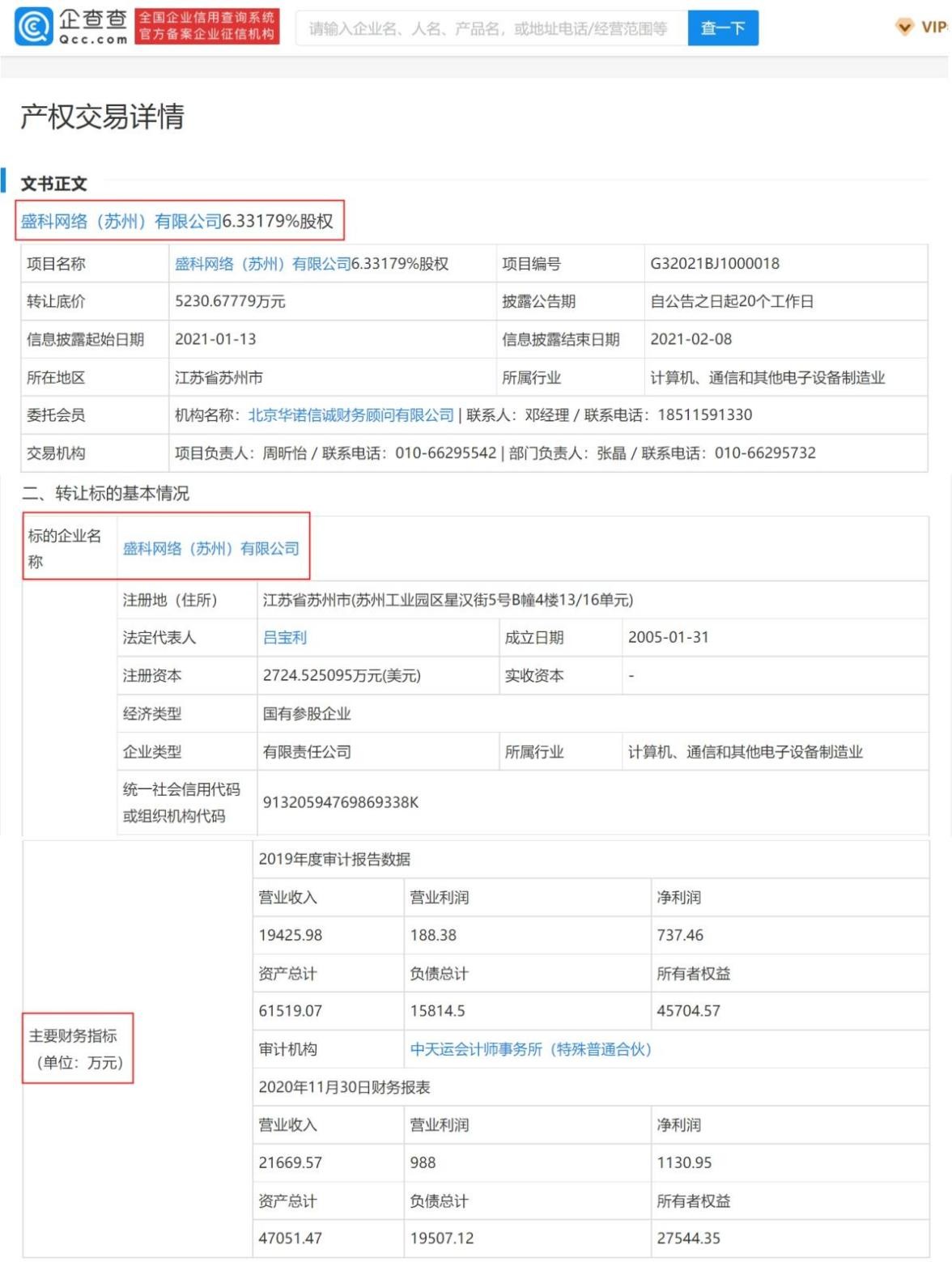Select registered capital 2724.525095万元(美元)
Image resolution: width=952 pixels, height=1262 pixels.
click(342, 676)
